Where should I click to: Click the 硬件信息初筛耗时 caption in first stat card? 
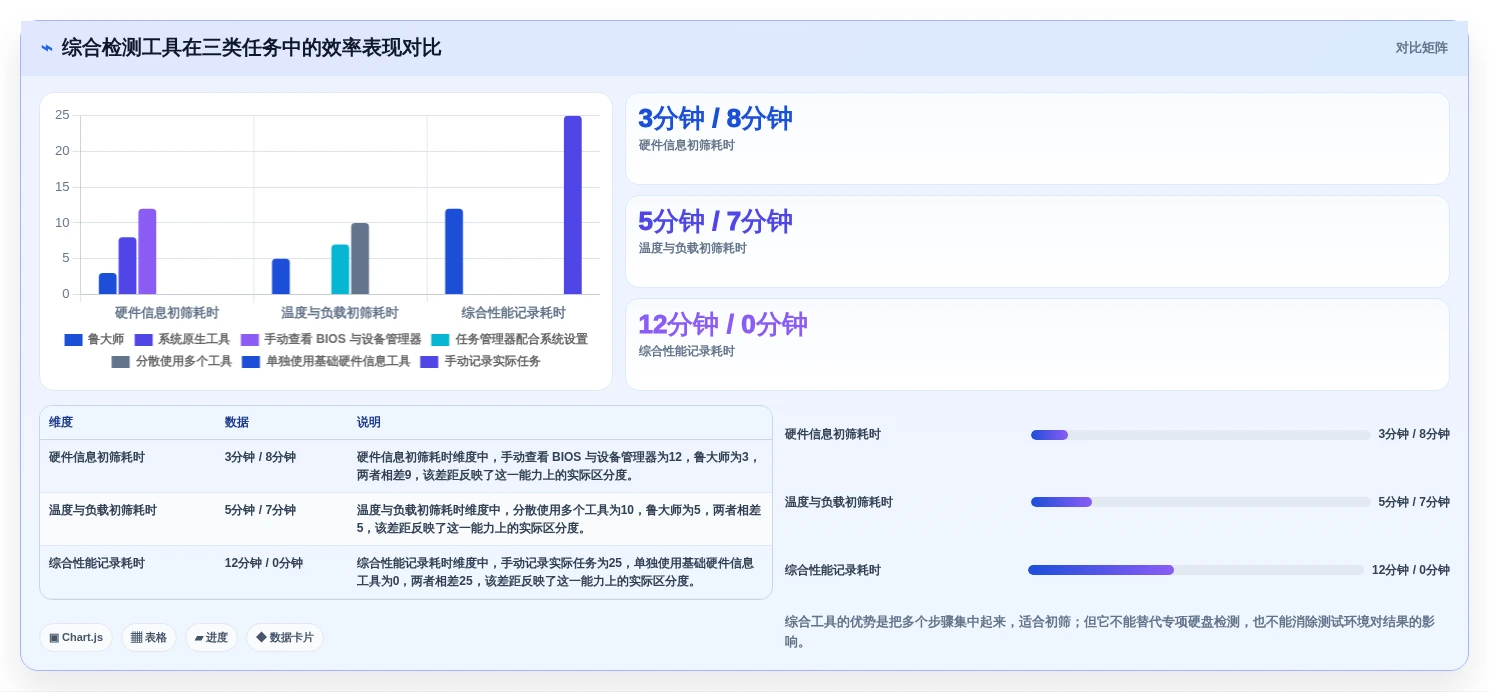pyautogui.click(x=687, y=145)
